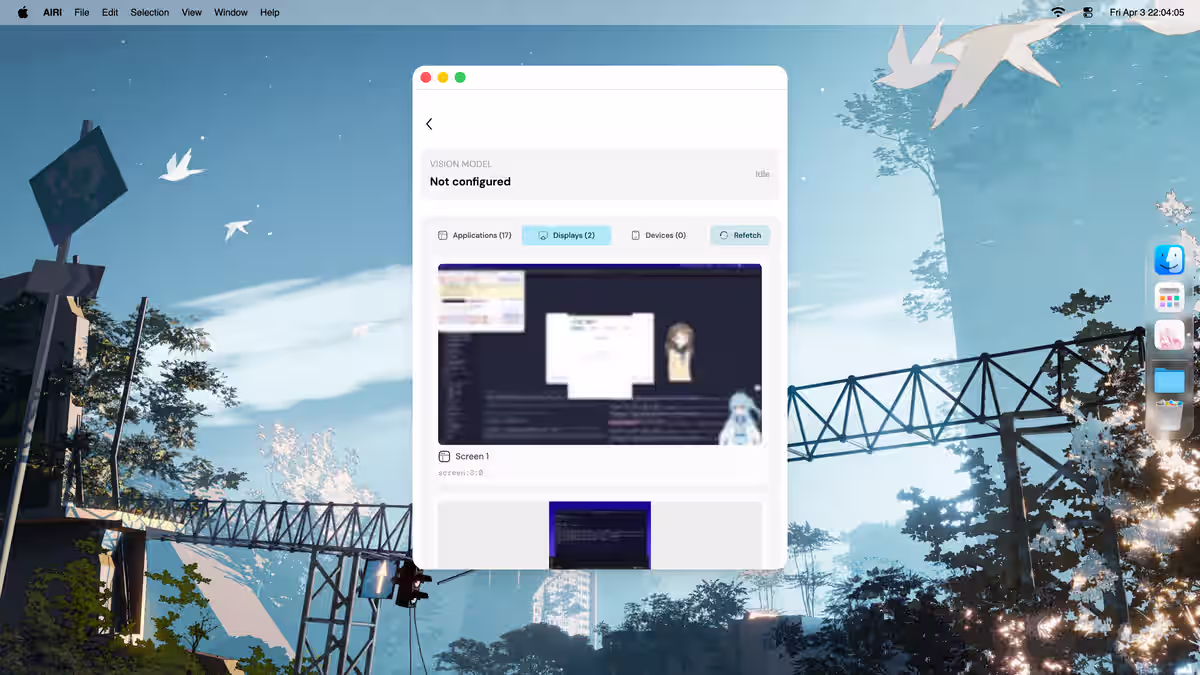The width and height of the screenshot is (1200, 675).
Task: Click the Screen 1 label text
Action: [472, 456]
